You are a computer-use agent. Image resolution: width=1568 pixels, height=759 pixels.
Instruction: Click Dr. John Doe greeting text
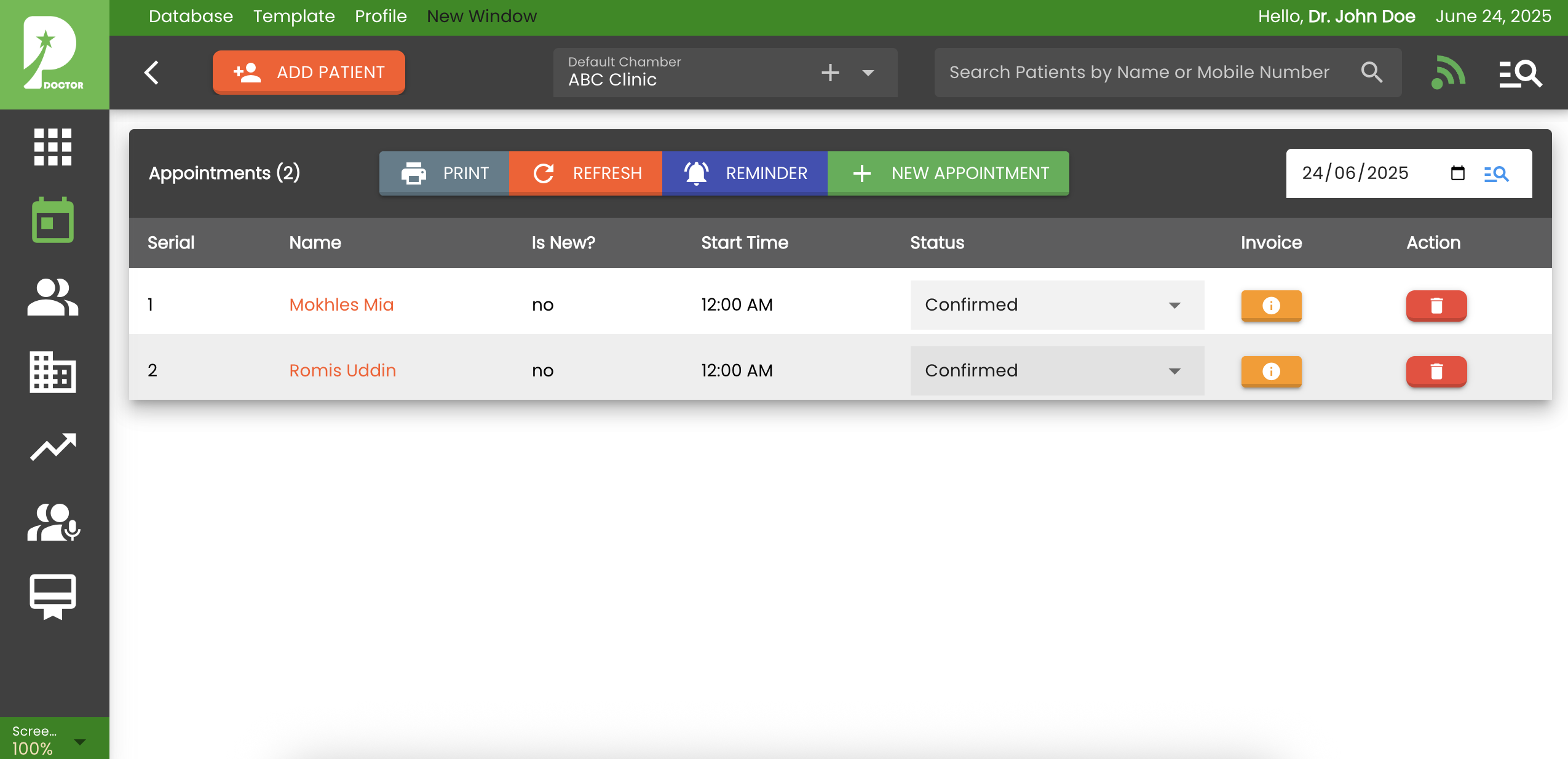pos(1361,16)
